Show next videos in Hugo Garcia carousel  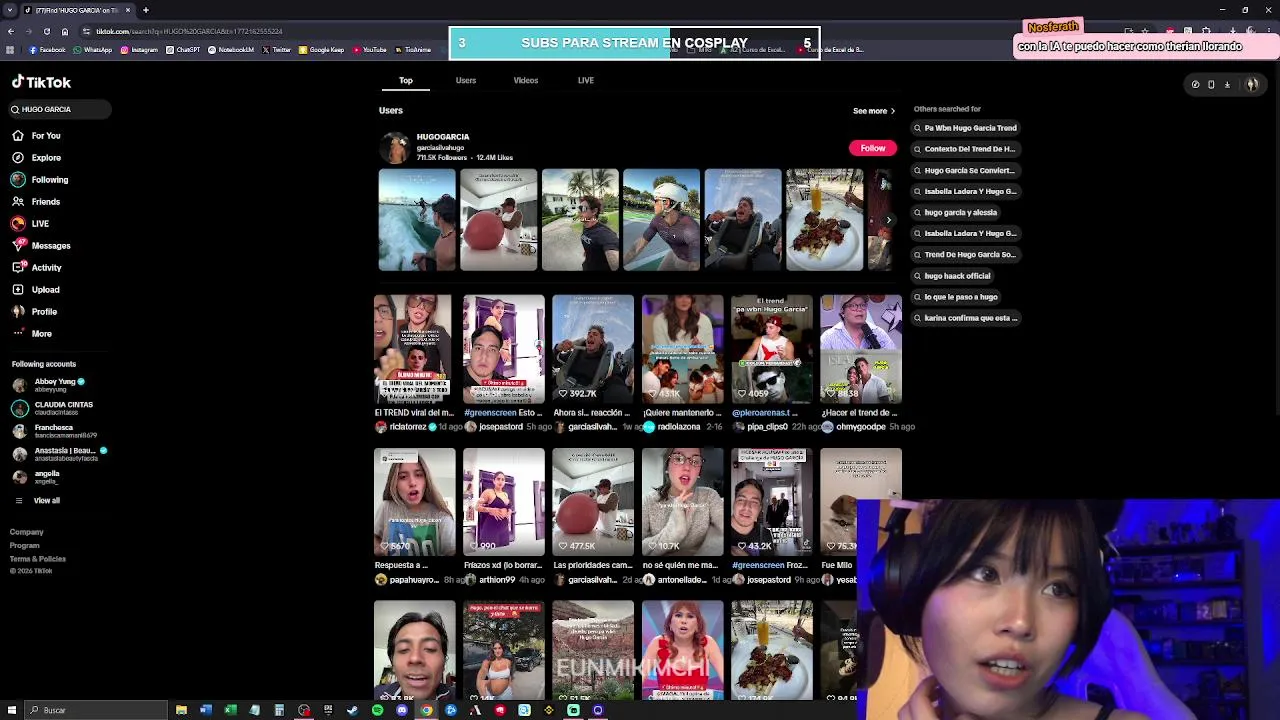pos(889,220)
